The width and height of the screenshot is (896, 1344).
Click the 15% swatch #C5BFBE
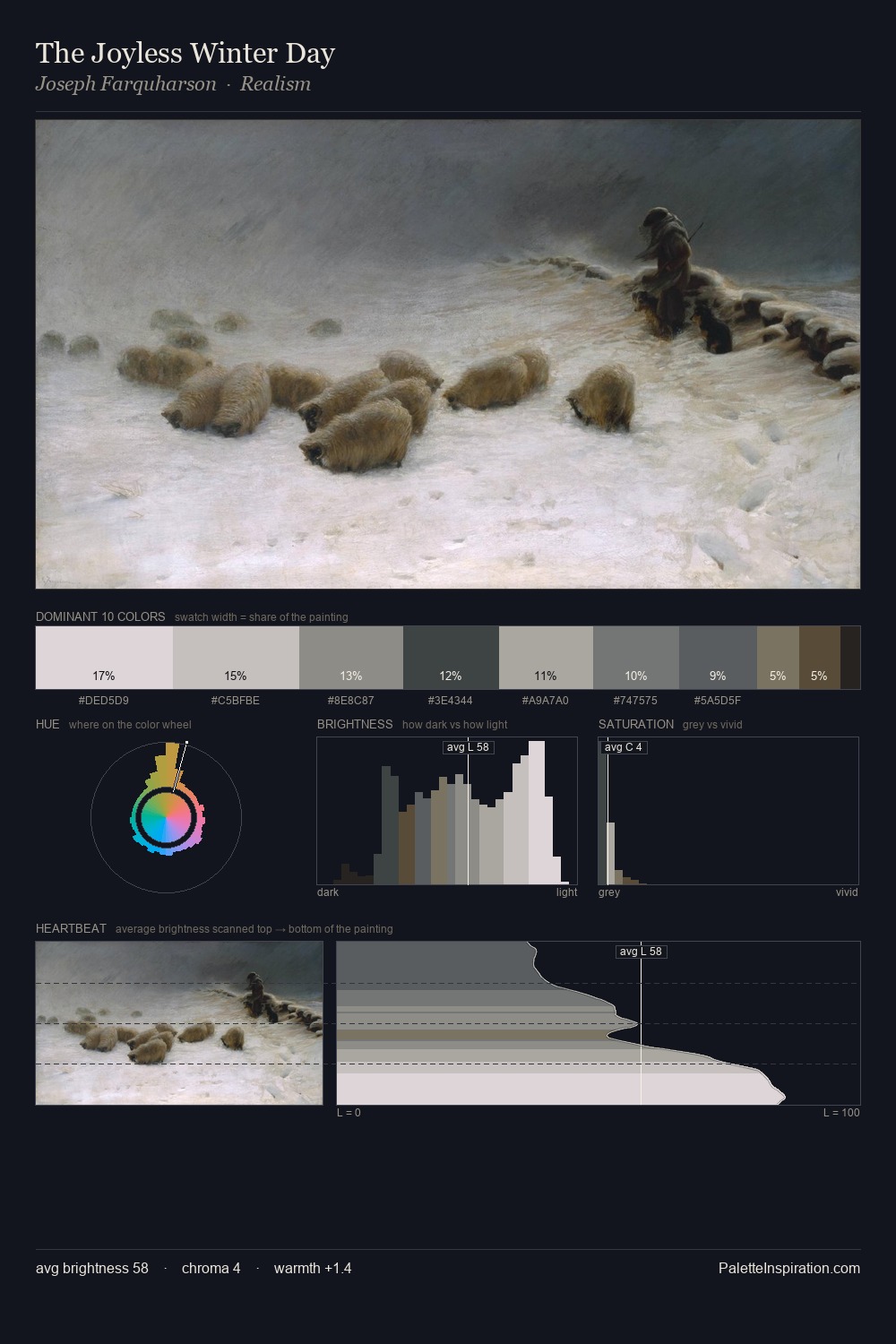[x=236, y=658]
